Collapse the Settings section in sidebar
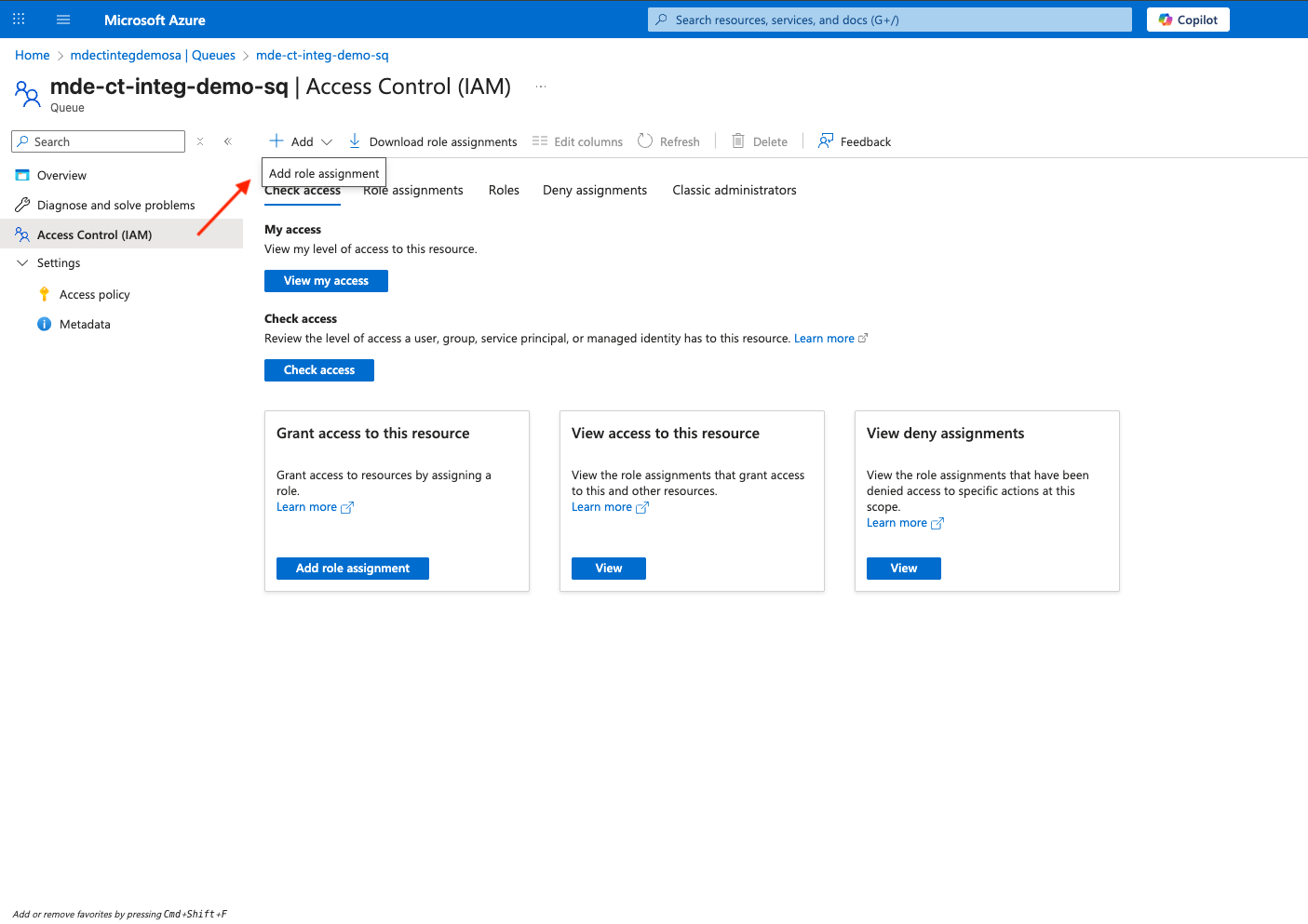1308x924 pixels. 23,263
